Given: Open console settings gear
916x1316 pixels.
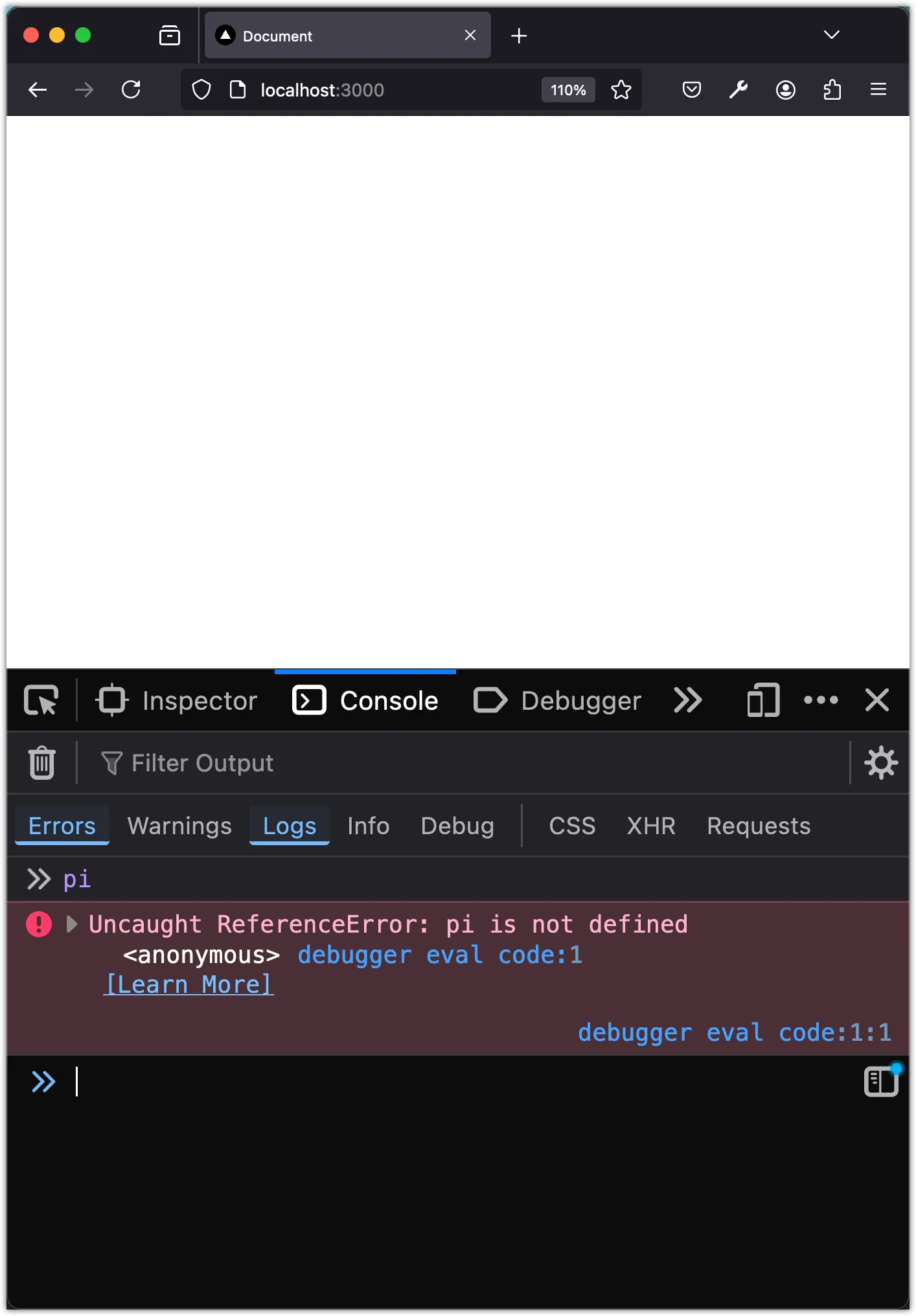Looking at the screenshot, I should (881, 762).
